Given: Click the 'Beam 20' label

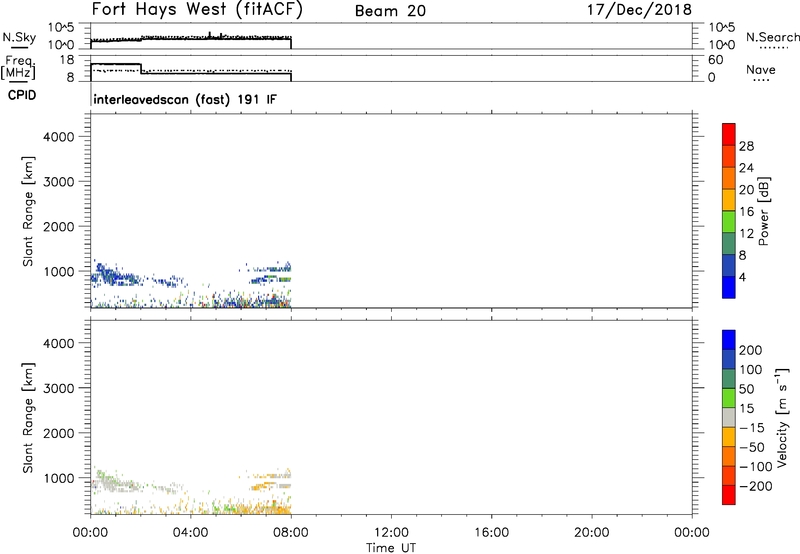Looking at the screenshot, I should click(390, 11).
